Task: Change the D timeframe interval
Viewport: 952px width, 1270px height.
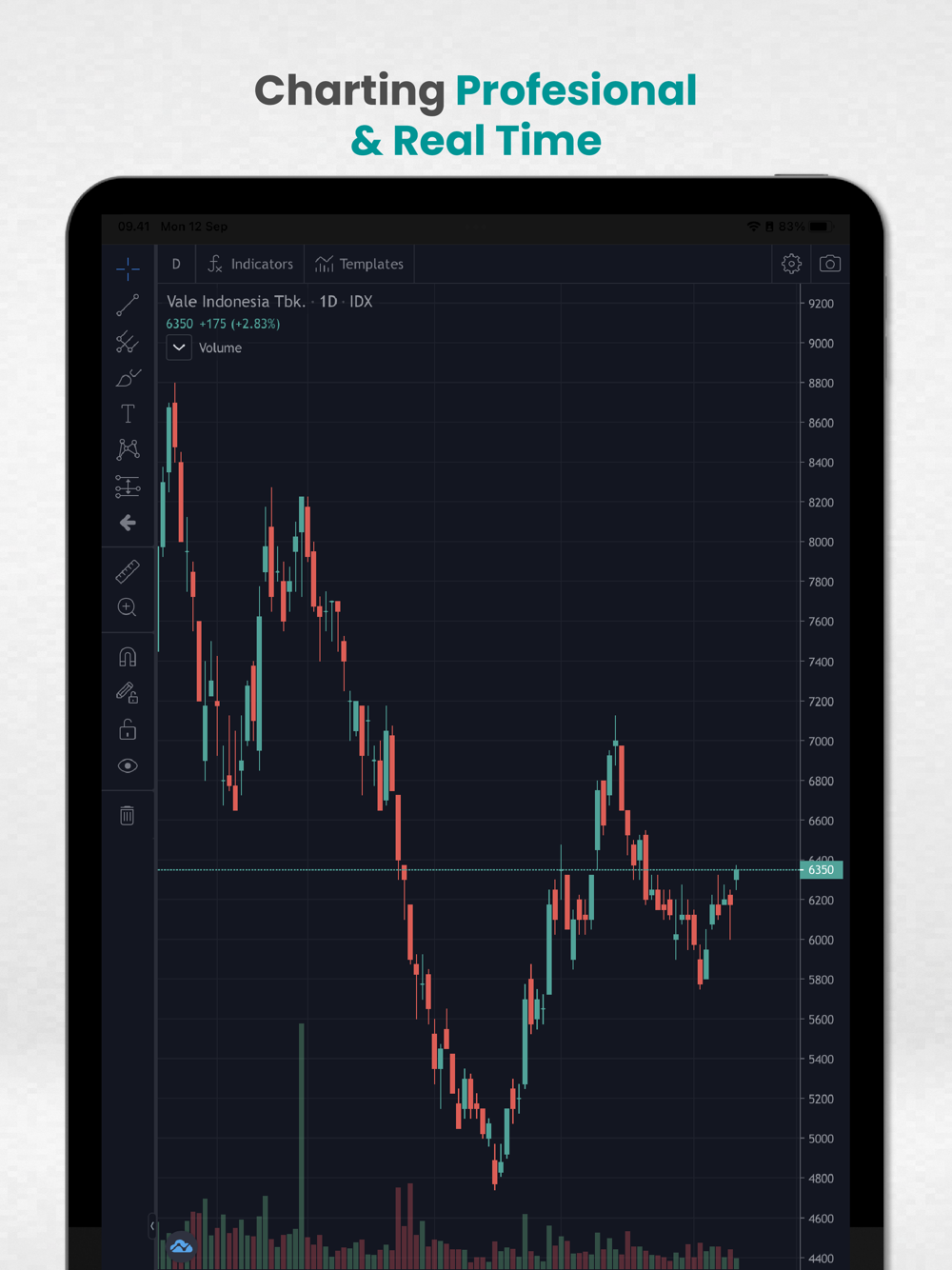Action: pyautogui.click(x=176, y=264)
